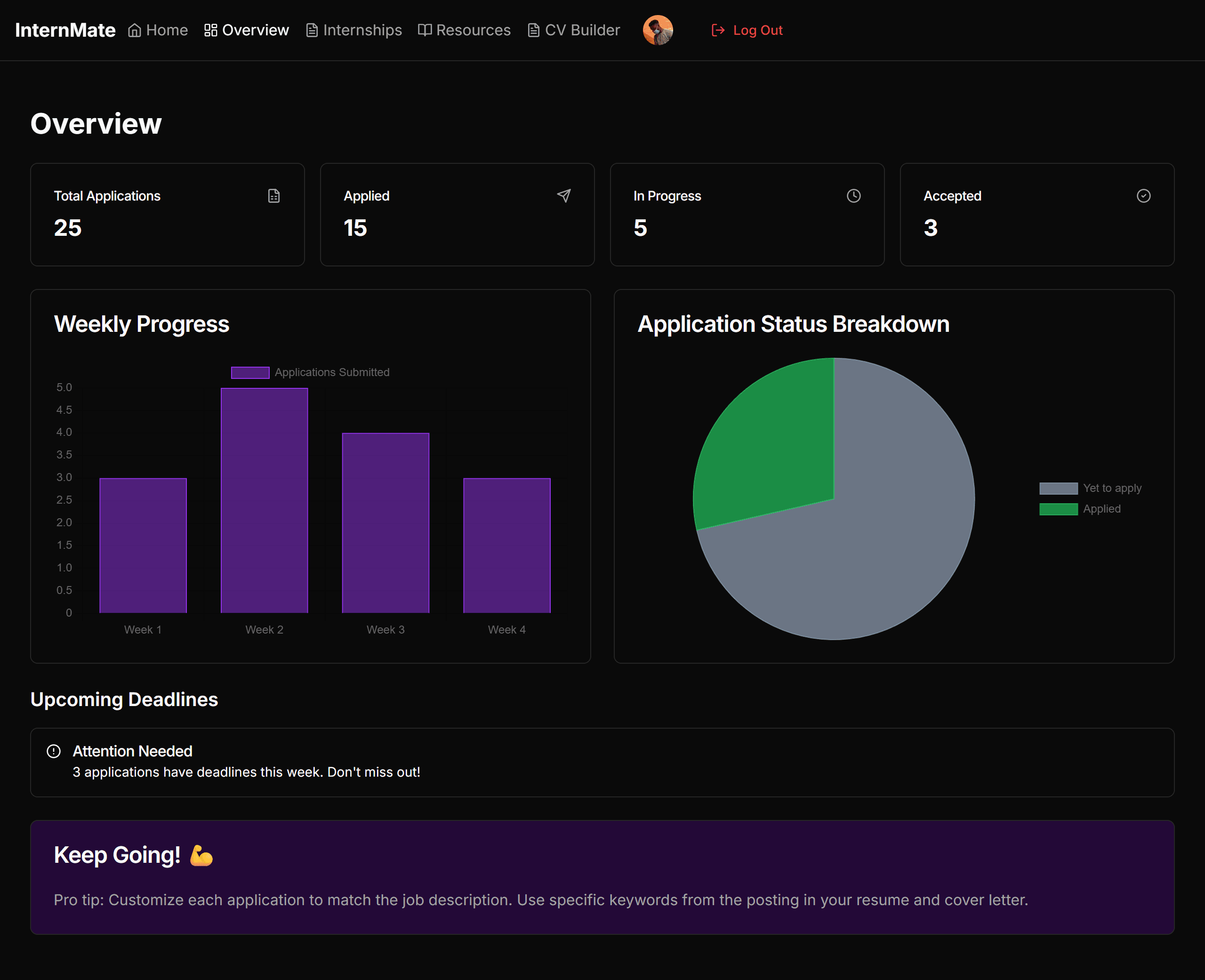Image resolution: width=1205 pixels, height=980 pixels.
Task: Click the paper plane icon on Applied card
Action: coord(564,196)
